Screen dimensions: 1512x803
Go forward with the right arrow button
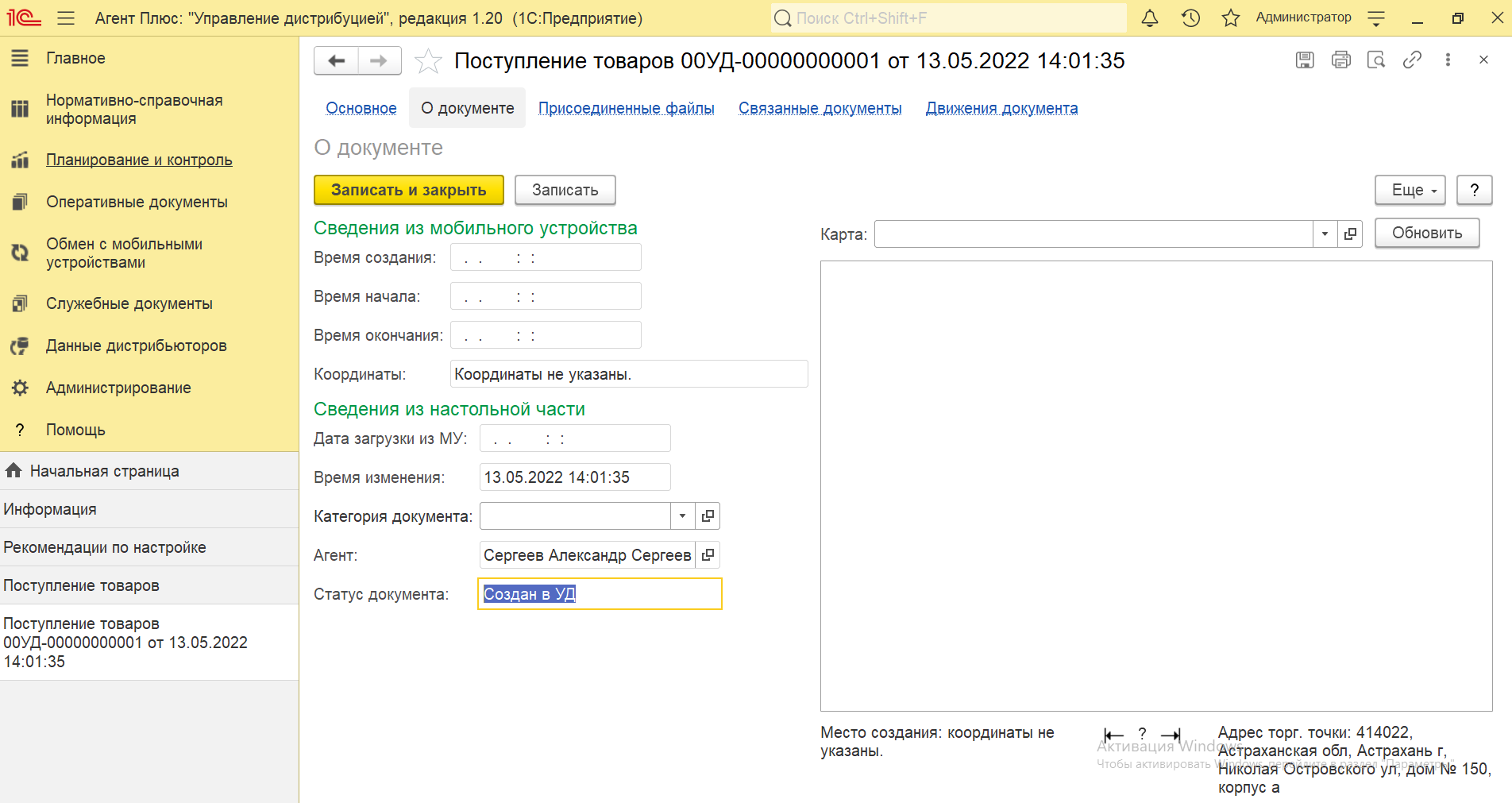pos(380,60)
